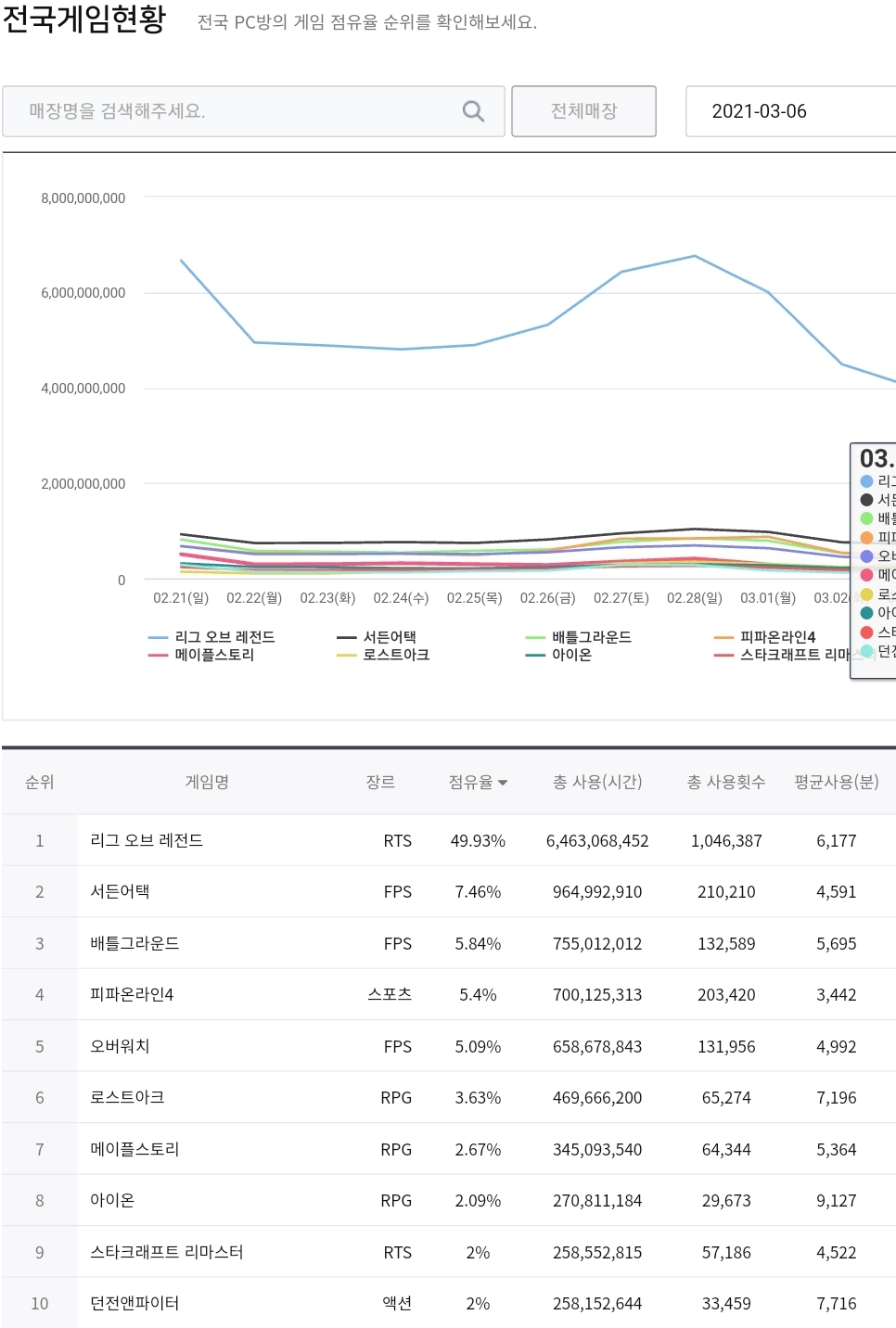Click the 02.28(일) peak point on chart
Viewport: 896px width, 1328px height.
coord(695,256)
